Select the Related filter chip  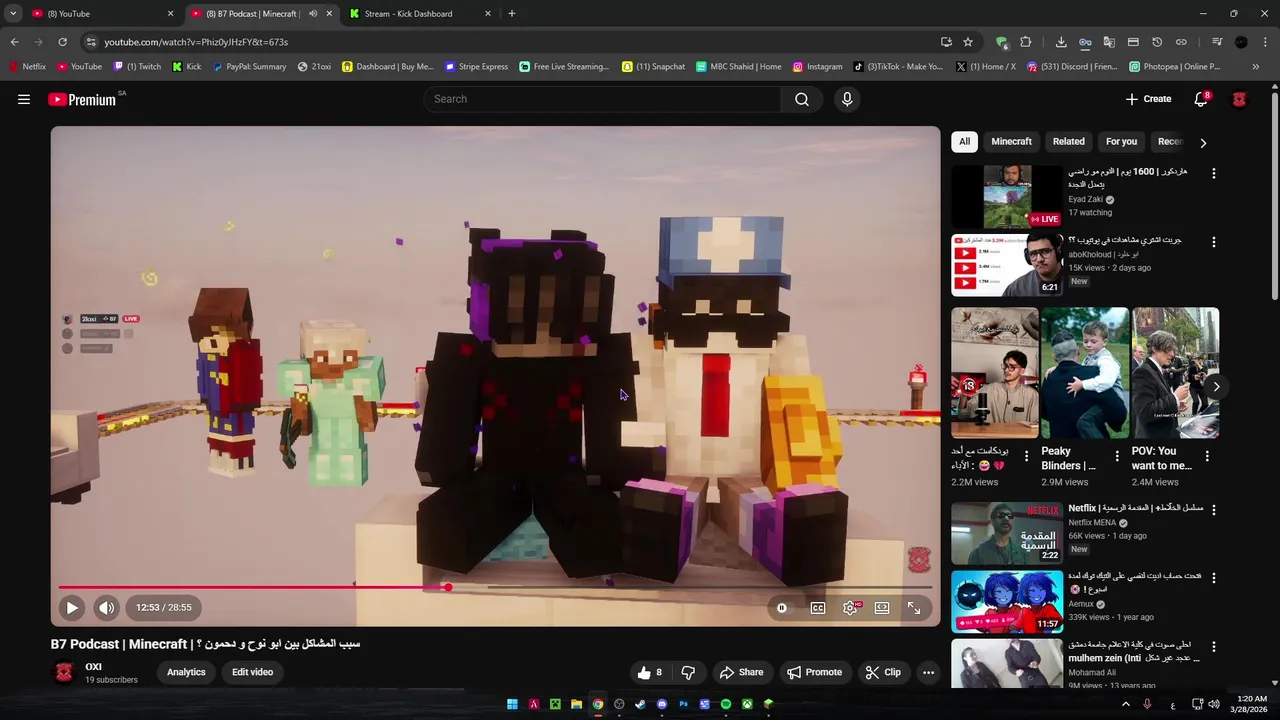tap(1068, 142)
